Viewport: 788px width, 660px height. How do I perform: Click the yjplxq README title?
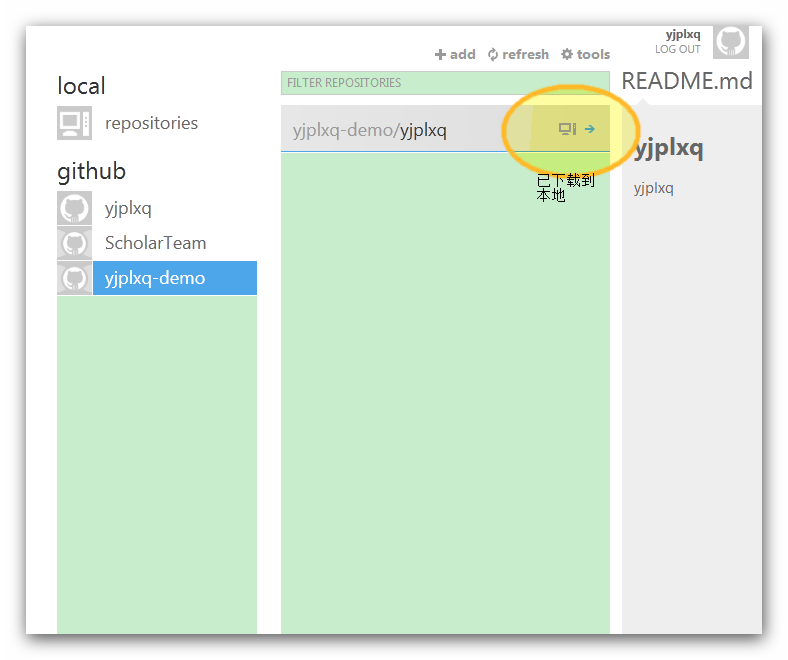pyautogui.click(x=668, y=149)
